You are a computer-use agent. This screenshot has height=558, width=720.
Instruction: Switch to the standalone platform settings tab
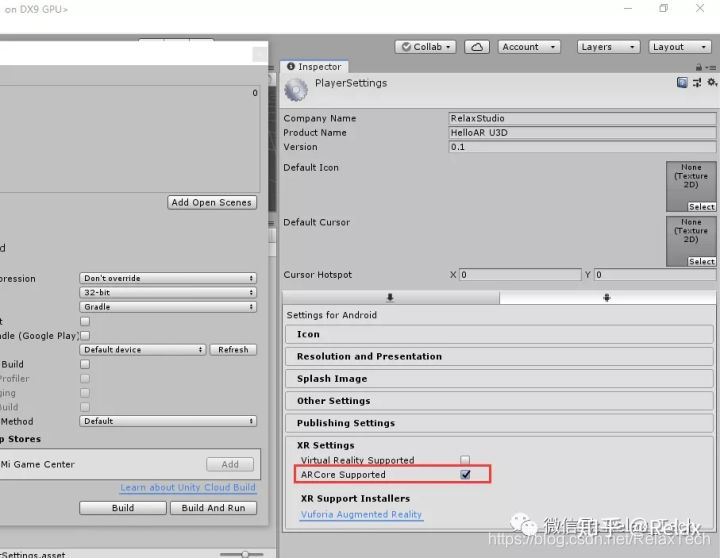pos(390,298)
